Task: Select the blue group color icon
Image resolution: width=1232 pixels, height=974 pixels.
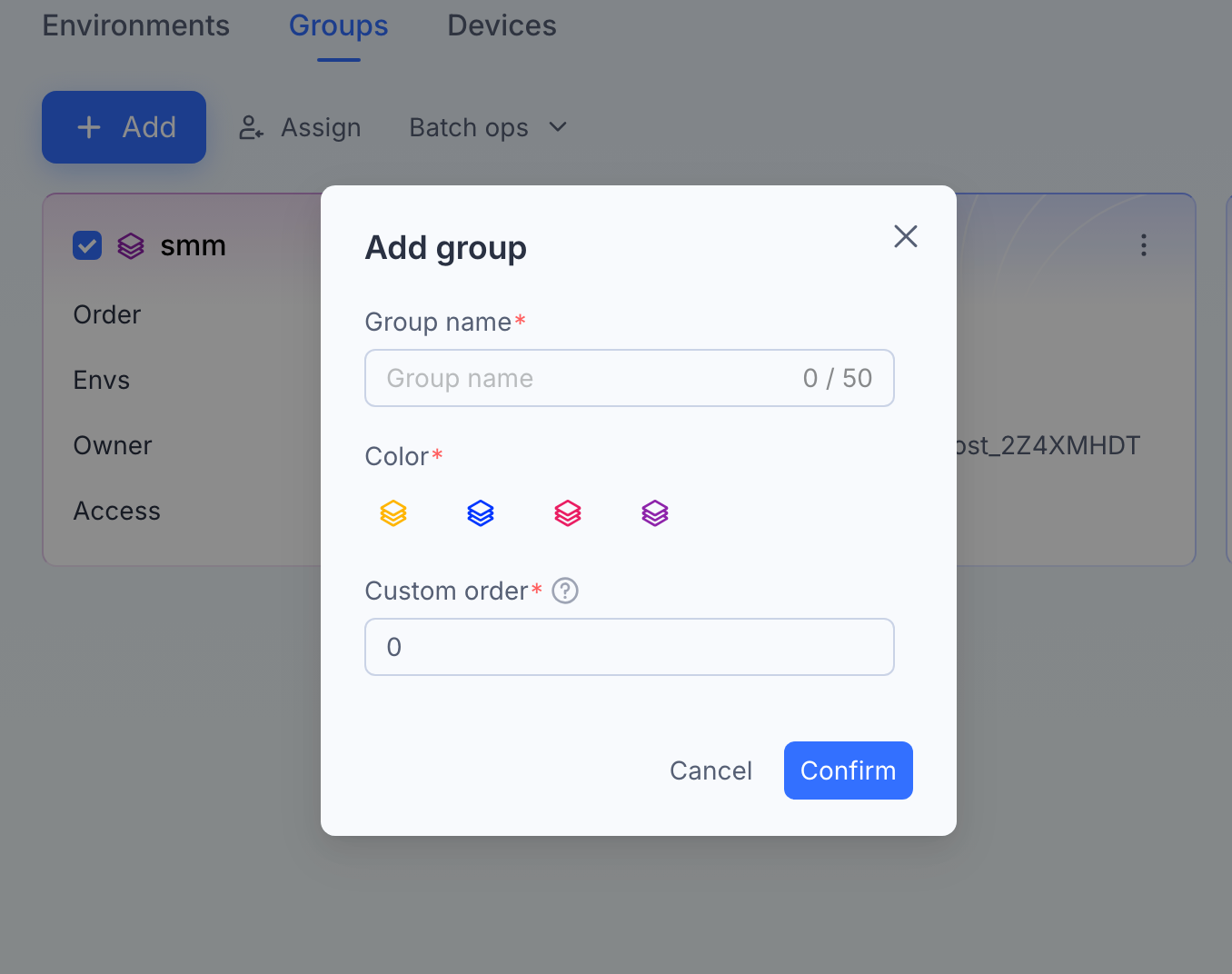Action: [x=481, y=513]
